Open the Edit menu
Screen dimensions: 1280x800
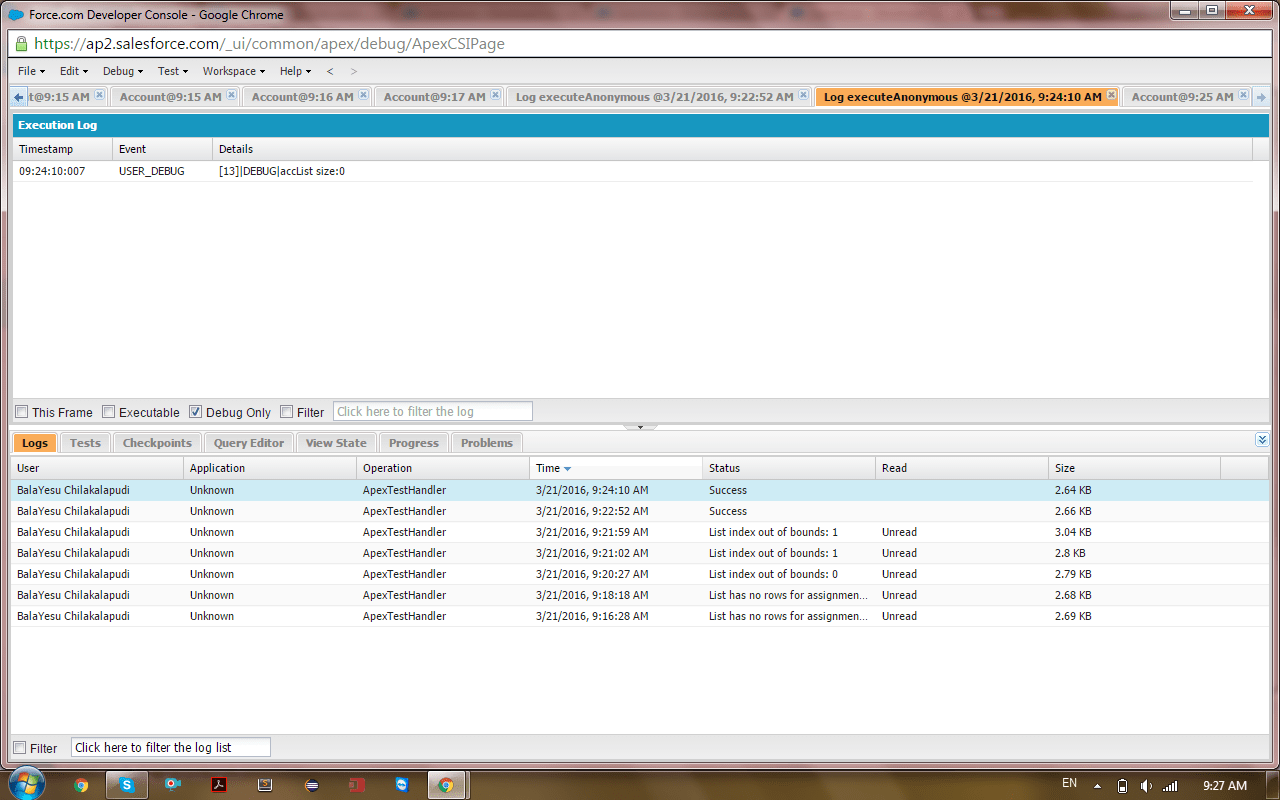(73, 71)
